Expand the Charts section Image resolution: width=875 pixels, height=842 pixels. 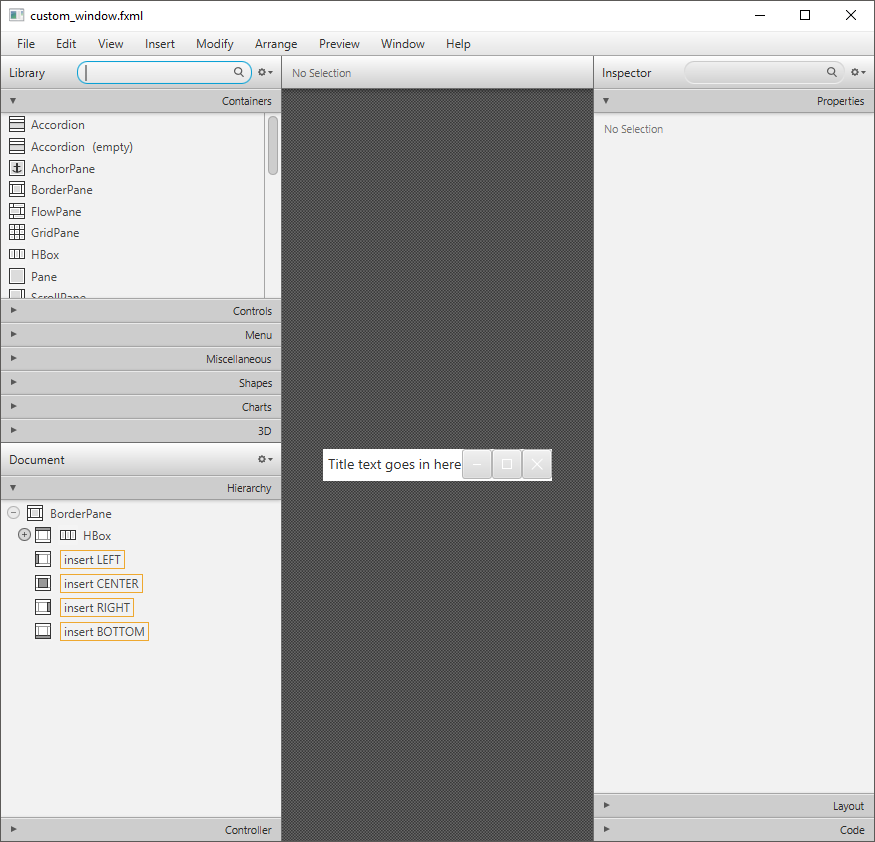click(13, 406)
